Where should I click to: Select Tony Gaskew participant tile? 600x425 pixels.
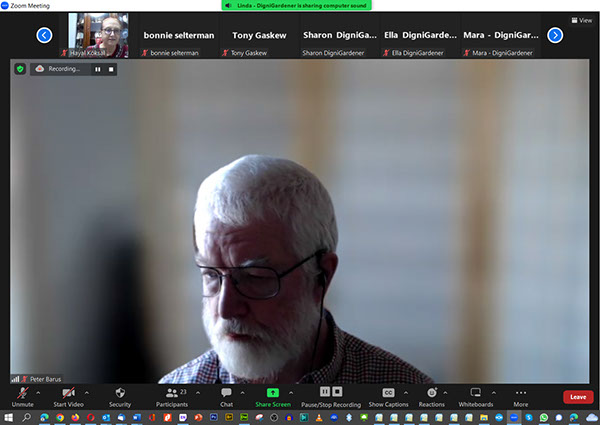tap(259, 35)
